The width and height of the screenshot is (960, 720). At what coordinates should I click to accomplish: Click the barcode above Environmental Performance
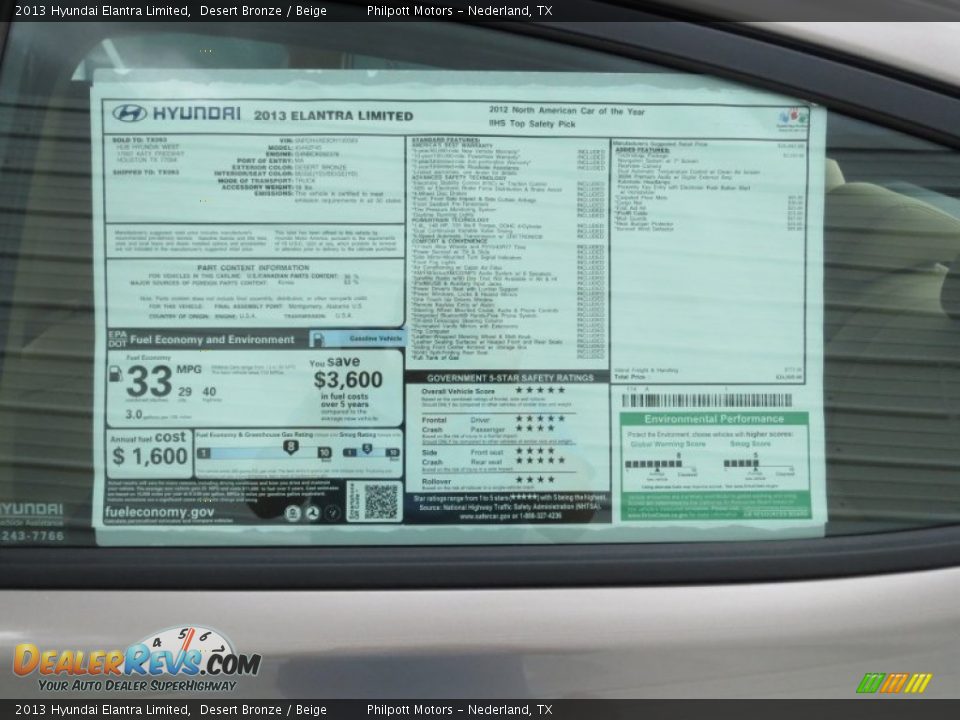[x=706, y=398]
